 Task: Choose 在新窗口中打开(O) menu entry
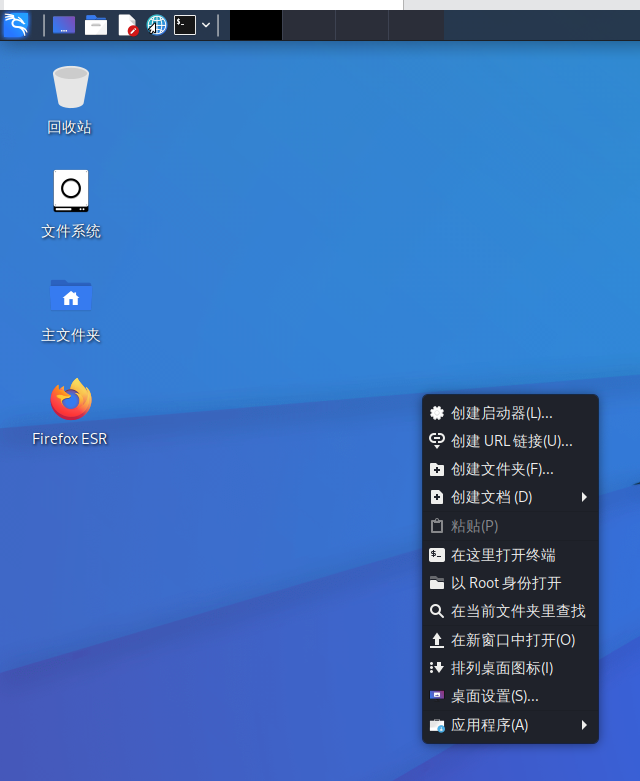tap(510, 640)
